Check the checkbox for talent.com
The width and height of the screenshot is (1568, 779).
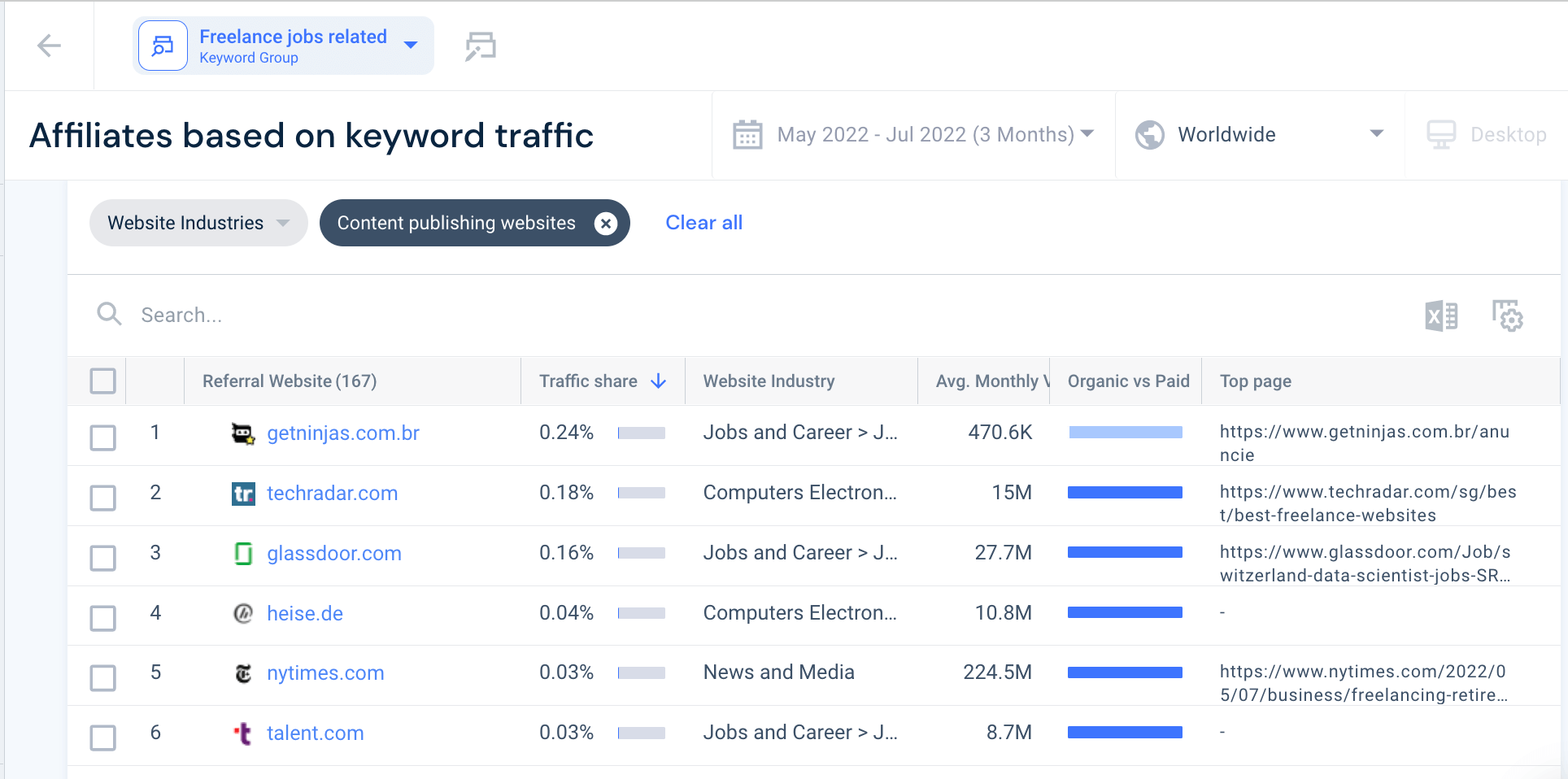tap(103, 738)
